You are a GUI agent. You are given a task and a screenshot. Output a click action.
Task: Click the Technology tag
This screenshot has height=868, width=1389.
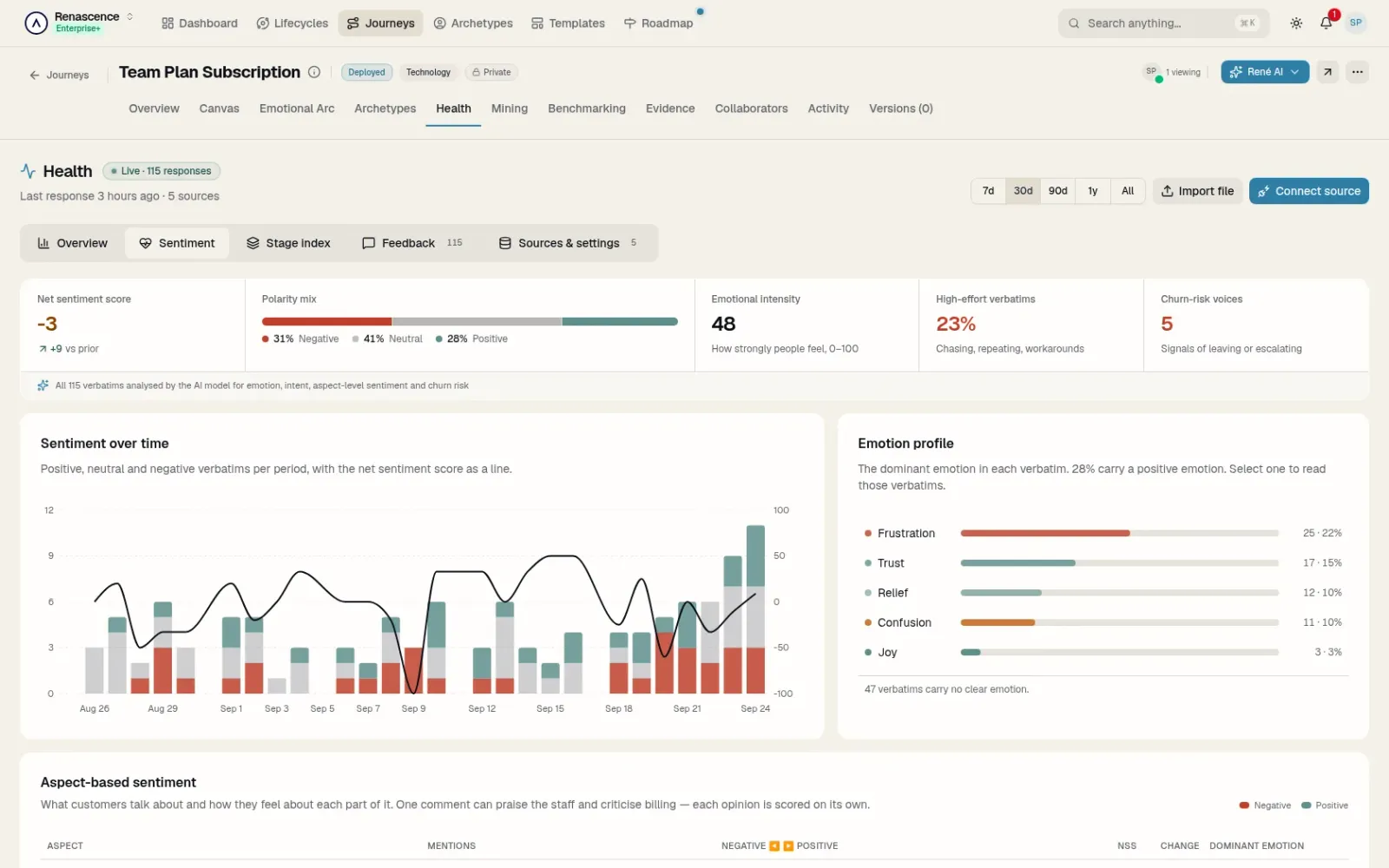point(428,72)
